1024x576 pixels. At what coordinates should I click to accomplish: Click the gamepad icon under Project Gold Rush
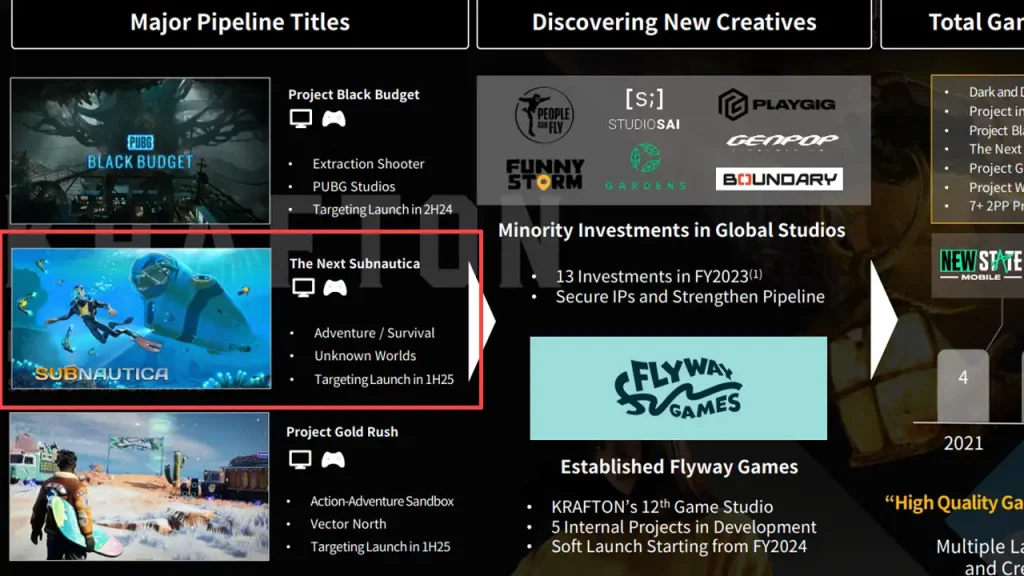(333, 459)
